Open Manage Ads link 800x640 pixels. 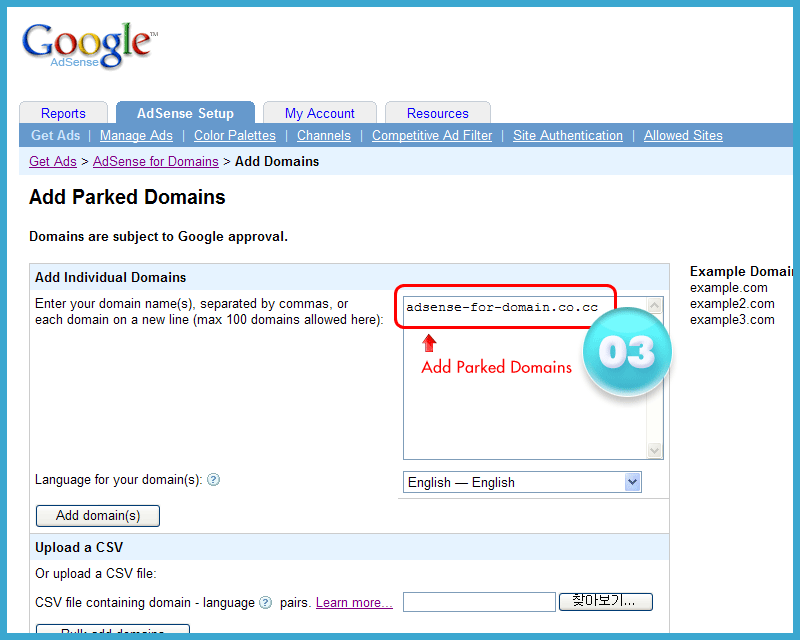pos(136,135)
